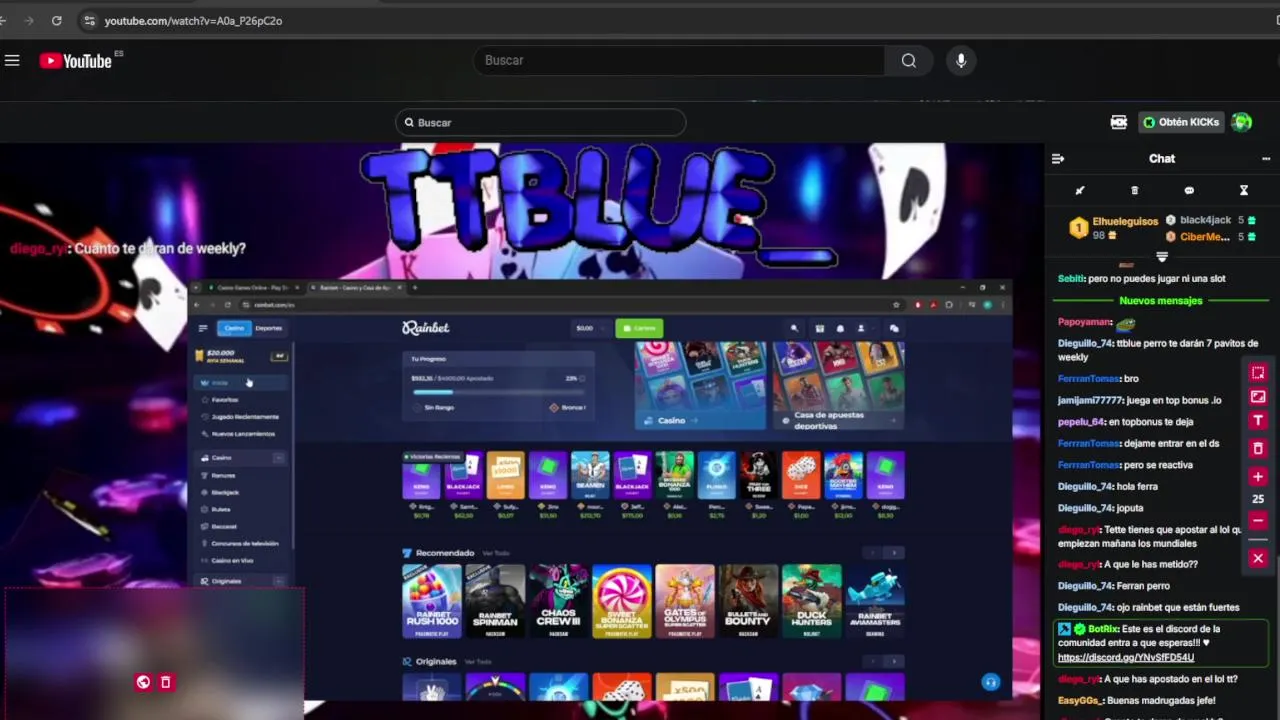The width and height of the screenshot is (1280, 720).
Task: Select Nuevos Lanzamientos in sidebar
Action: (x=244, y=434)
